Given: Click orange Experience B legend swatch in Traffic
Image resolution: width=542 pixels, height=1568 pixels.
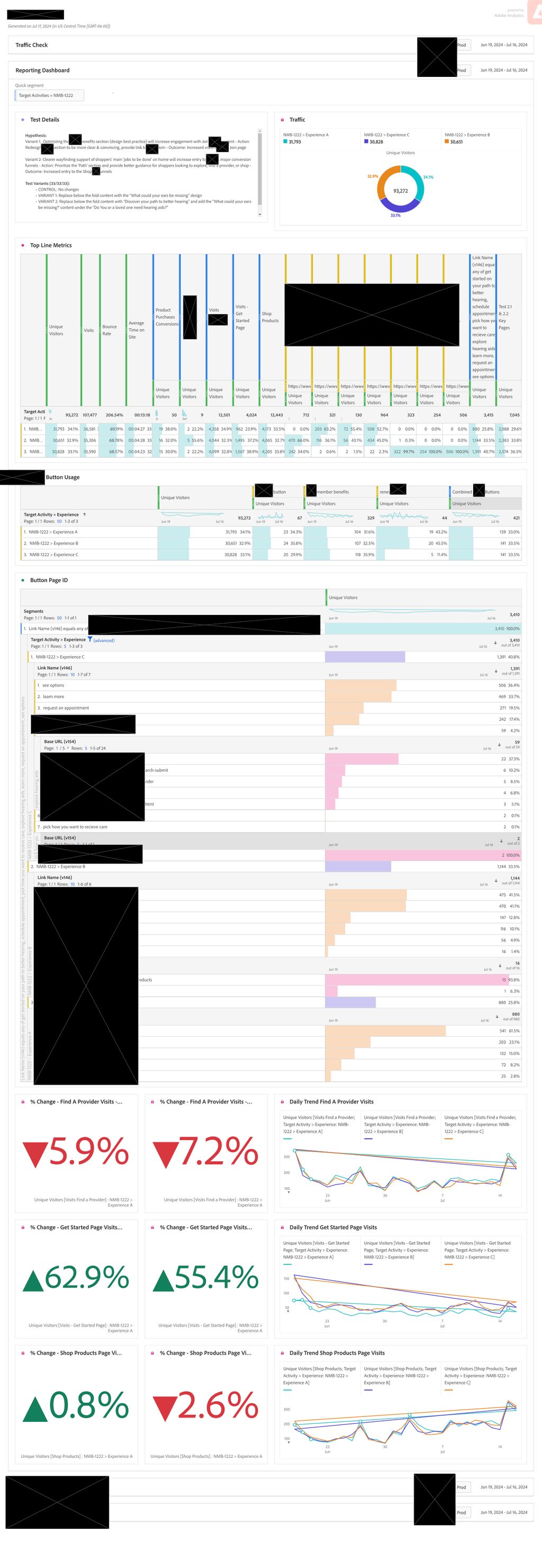Looking at the screenshot, I should coord(447,142).
